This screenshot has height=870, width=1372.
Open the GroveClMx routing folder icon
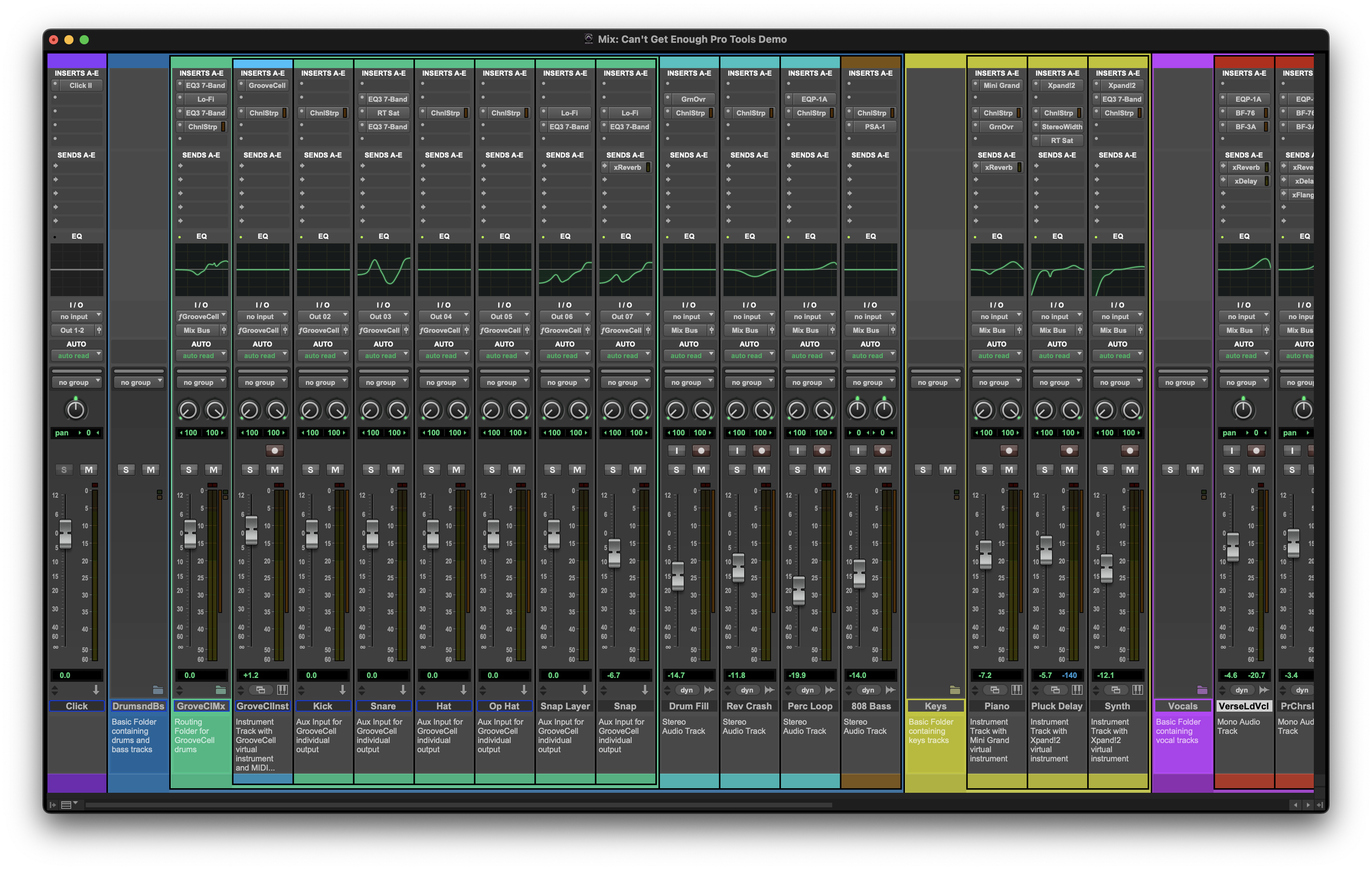point(221,690)
